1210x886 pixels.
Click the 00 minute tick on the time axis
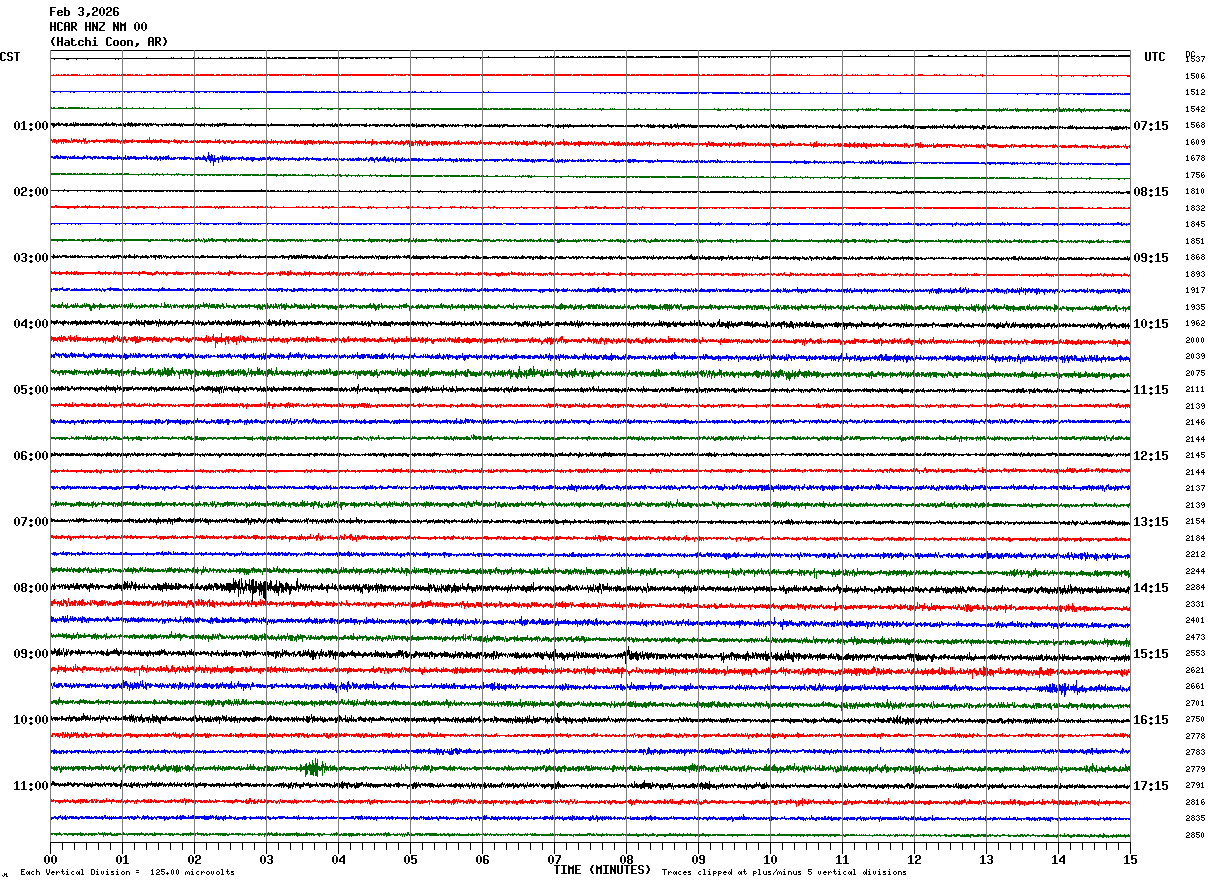pyautogui.click(x=50, y=859)
